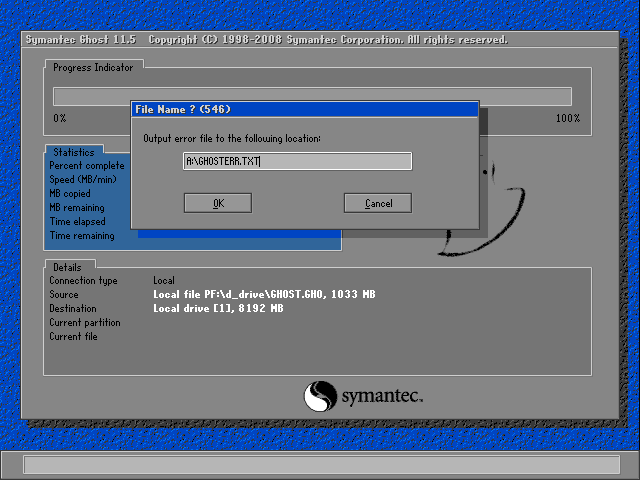
Task: Click the 'Source' label in Details
Action: pyautogui.click(x=64, y=294)
